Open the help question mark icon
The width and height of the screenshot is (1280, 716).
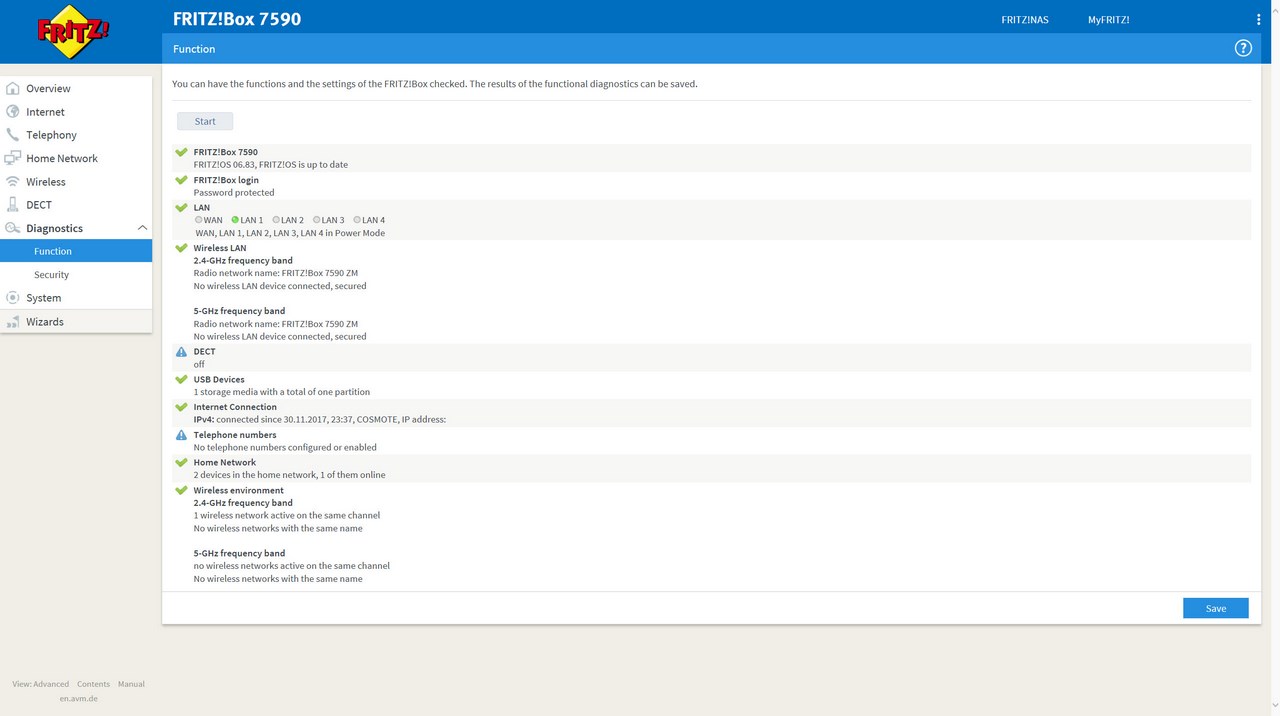pos(1243,48)
